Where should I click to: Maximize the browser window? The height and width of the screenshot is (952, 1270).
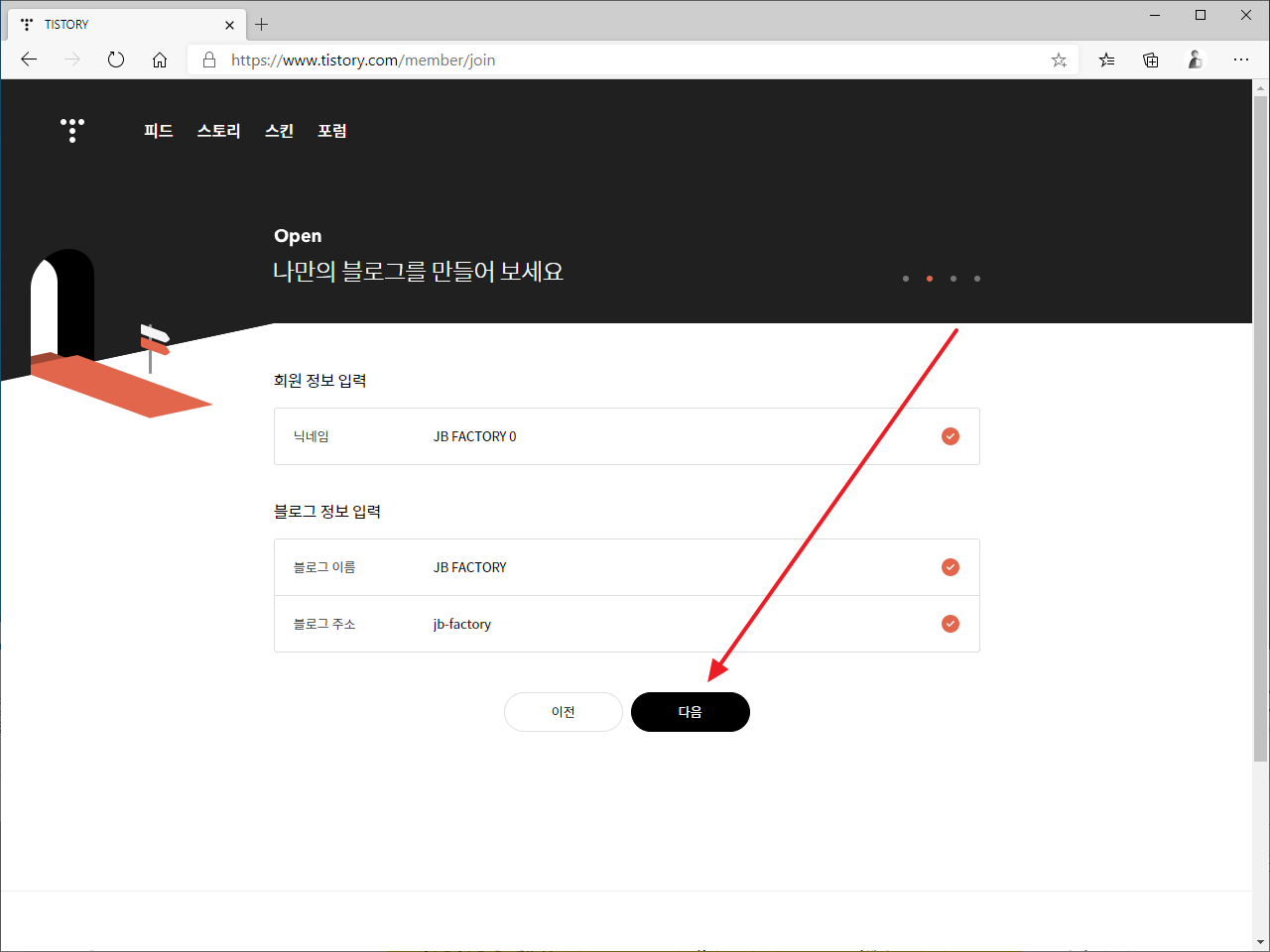(1201, 15)
